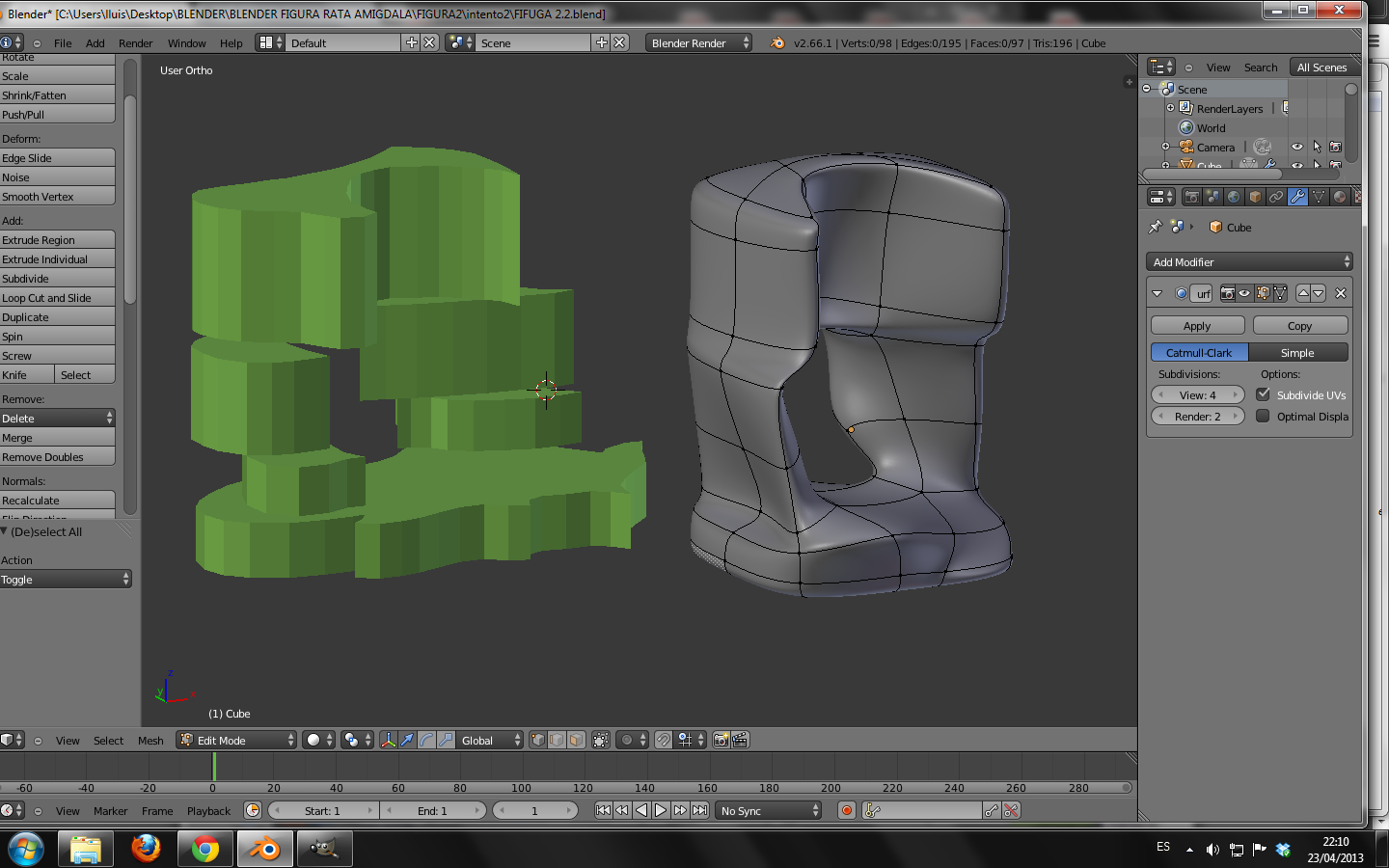This screenshot has height=868, width=1389.
Task: Collapse the Subsurf modifier panel triangle
Action: pyautogui.click(x=1157, y=293)
